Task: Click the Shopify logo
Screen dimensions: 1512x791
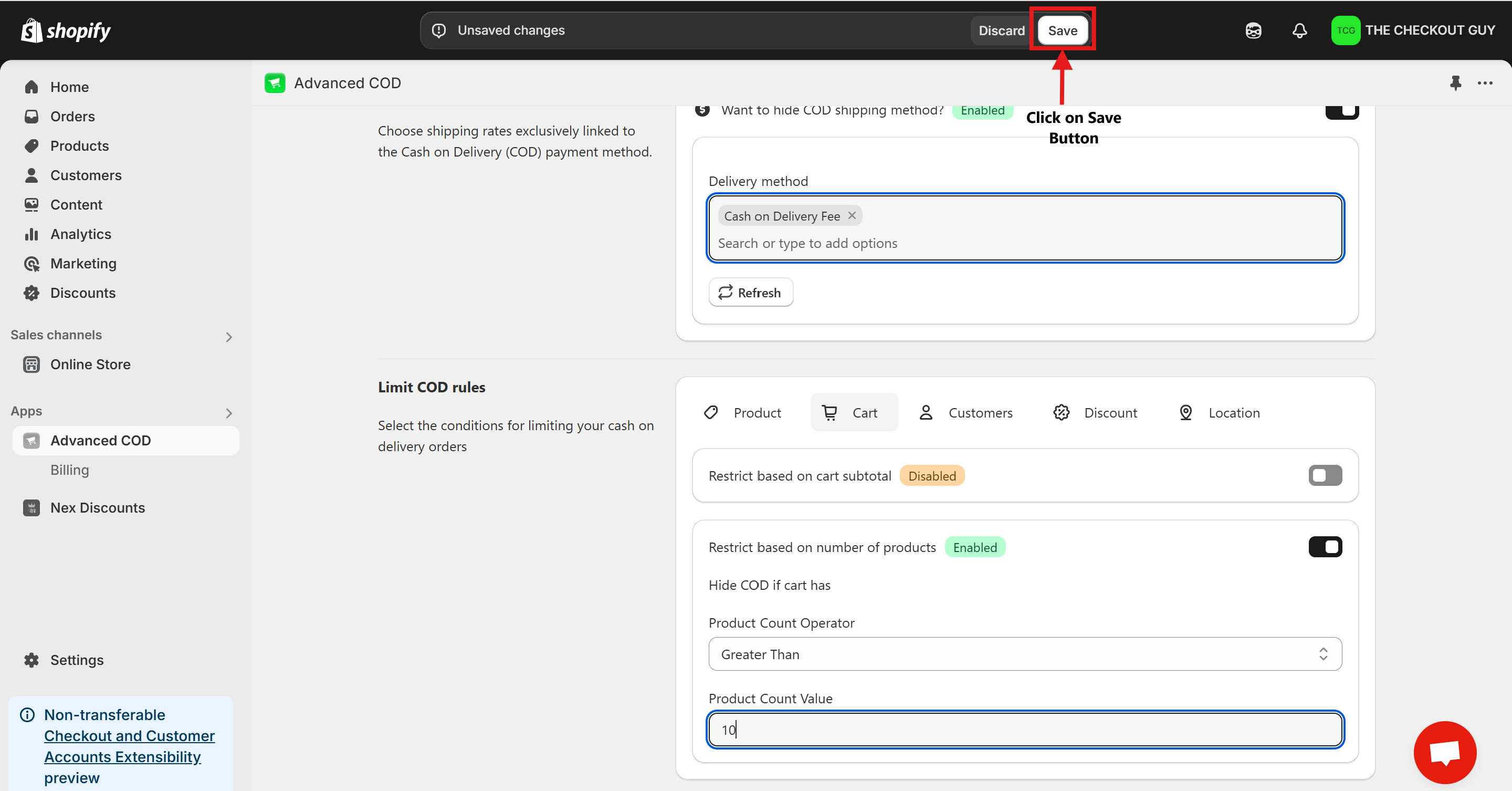Action: pos(66,30)
